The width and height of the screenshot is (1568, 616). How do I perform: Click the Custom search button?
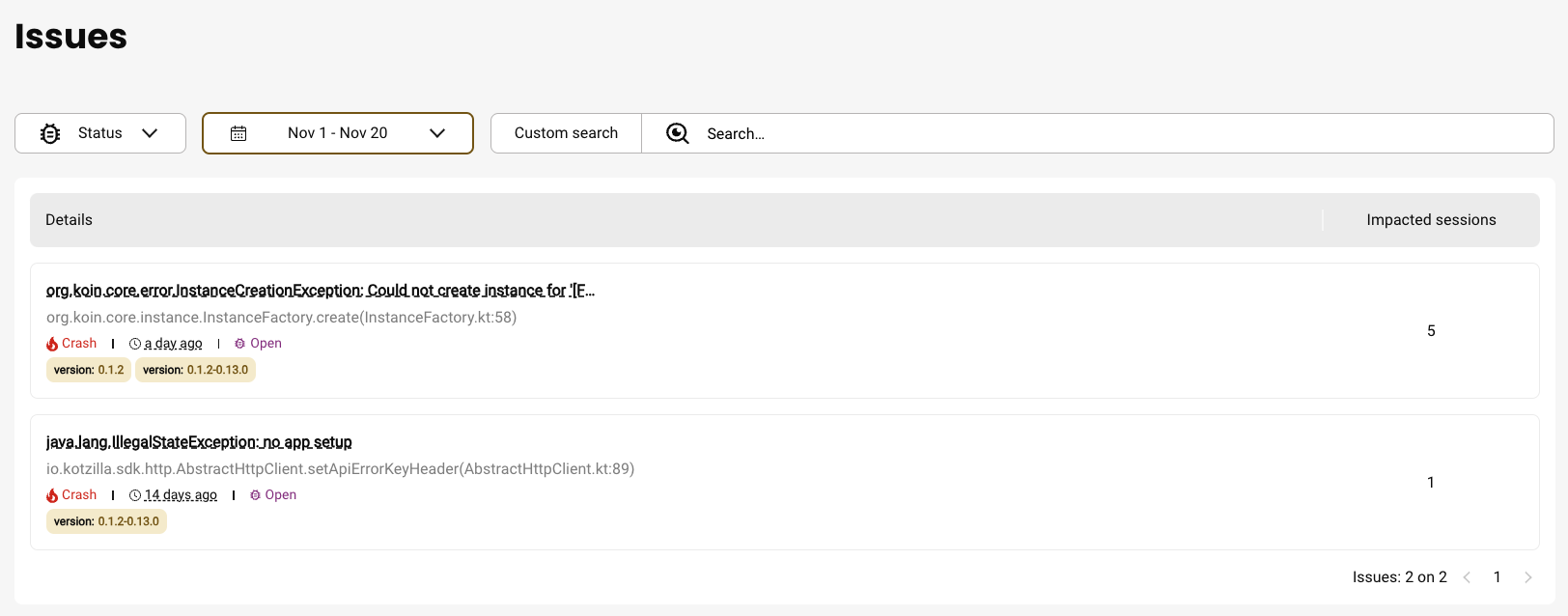566,133
